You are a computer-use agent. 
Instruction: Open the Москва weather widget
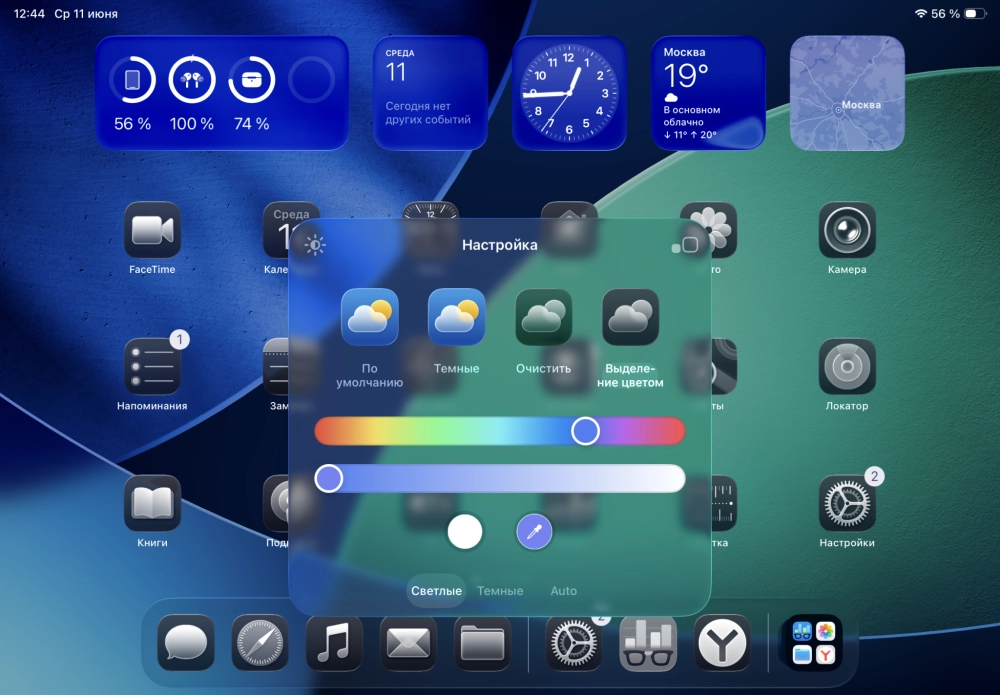[x=708, y=93]
